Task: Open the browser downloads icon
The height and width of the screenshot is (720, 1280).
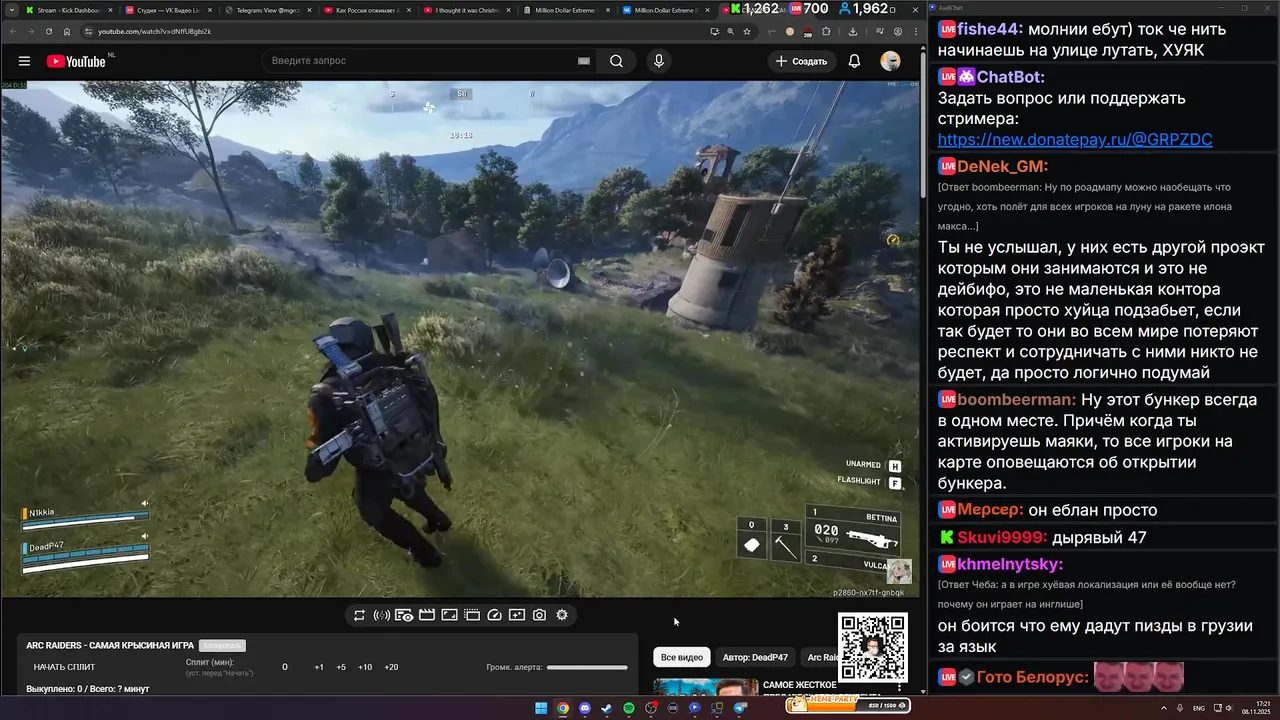Action: [x=852, y=31]
